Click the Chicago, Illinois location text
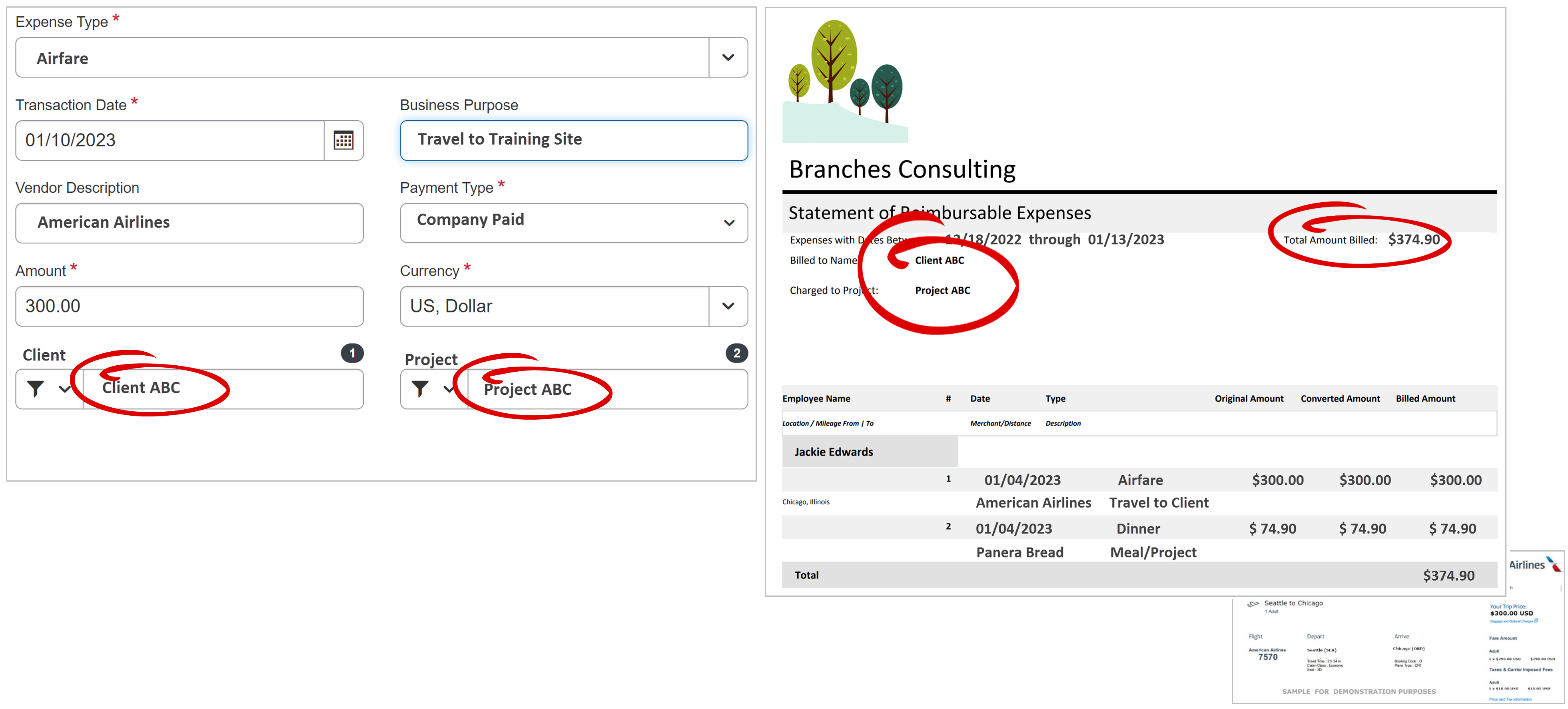 point(806,502)
